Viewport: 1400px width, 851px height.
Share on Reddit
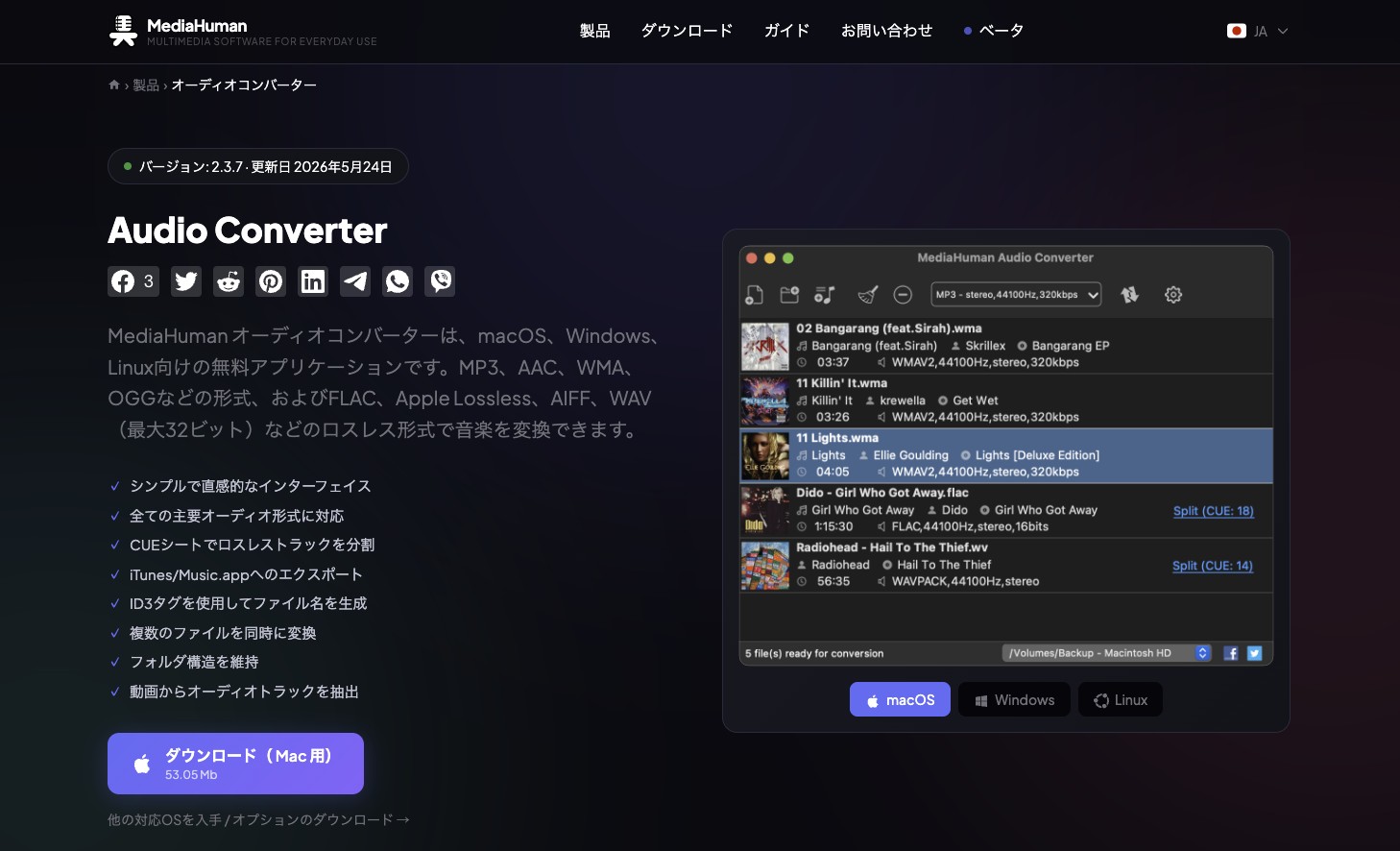tap(229, 280)
